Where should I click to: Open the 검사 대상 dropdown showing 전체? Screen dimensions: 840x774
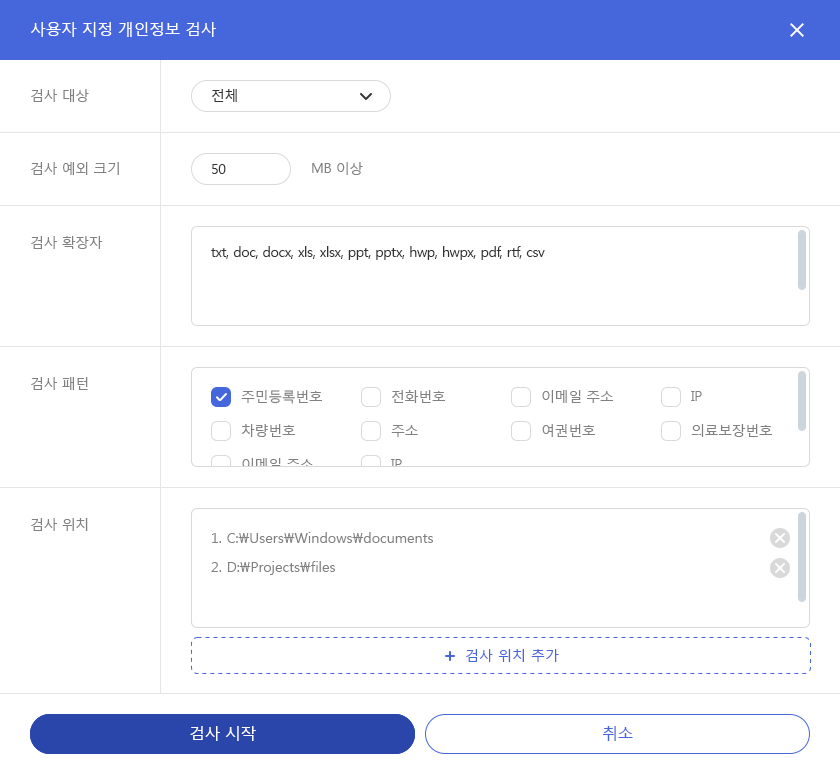[290, 96]
